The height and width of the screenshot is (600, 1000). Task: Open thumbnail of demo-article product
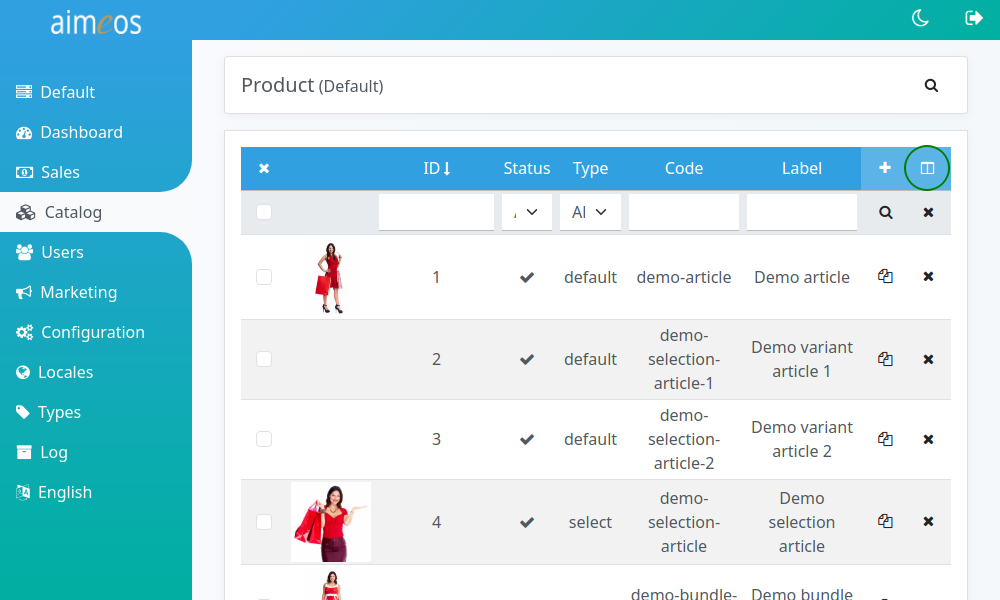coord(330,277)
